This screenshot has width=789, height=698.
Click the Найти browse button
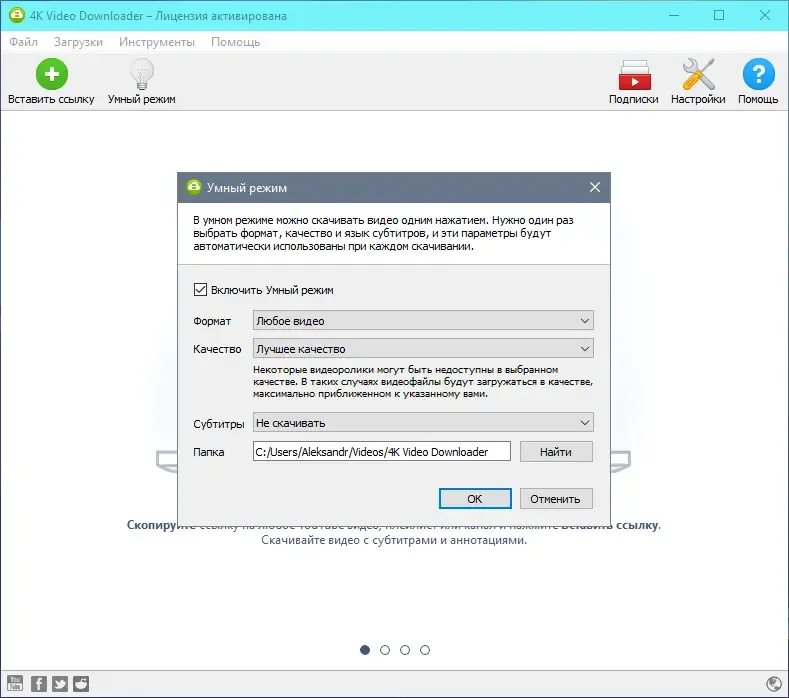tap(556, 451)
